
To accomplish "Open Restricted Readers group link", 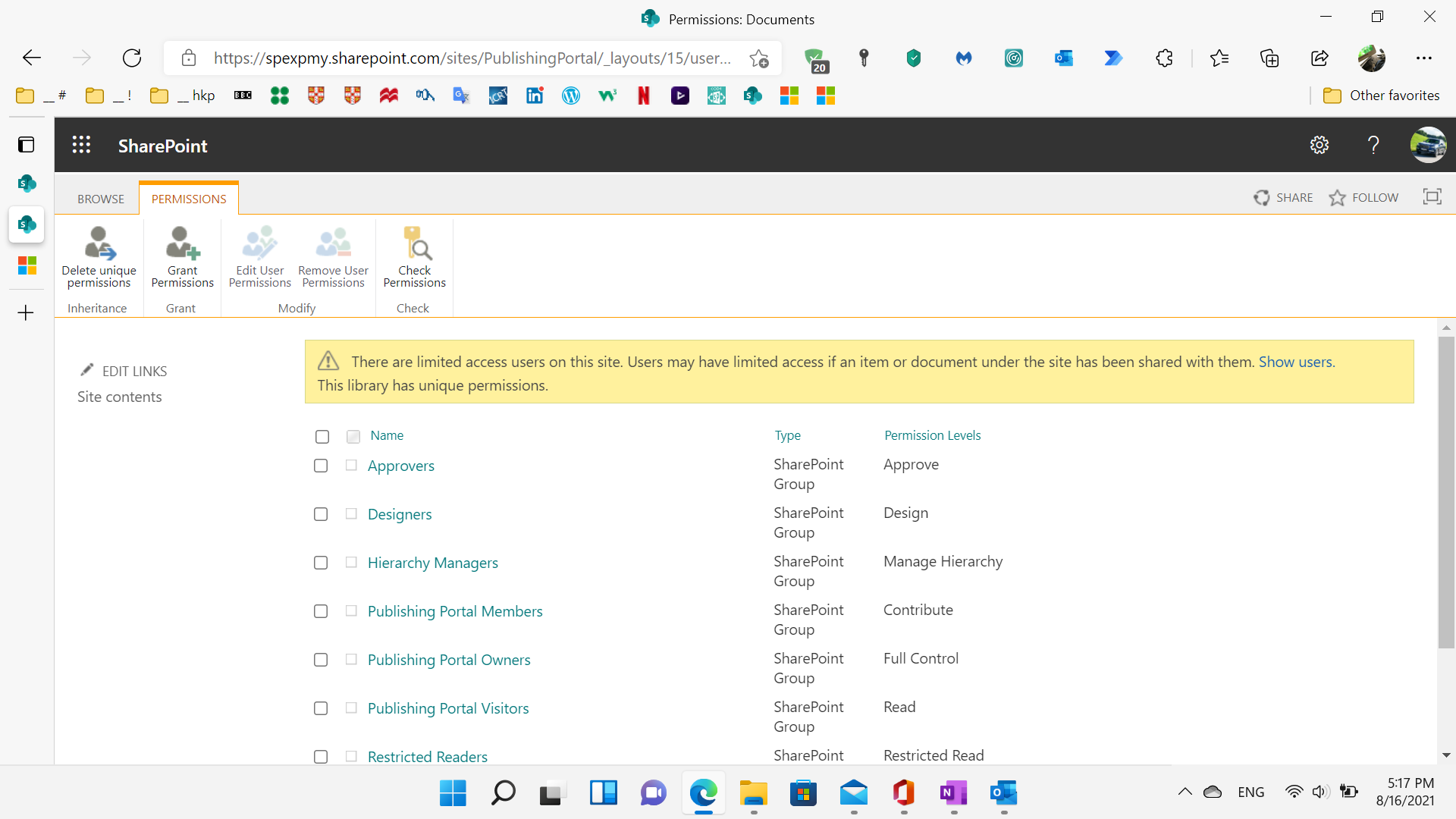I will pyautogui.click(x=427, y=757).
